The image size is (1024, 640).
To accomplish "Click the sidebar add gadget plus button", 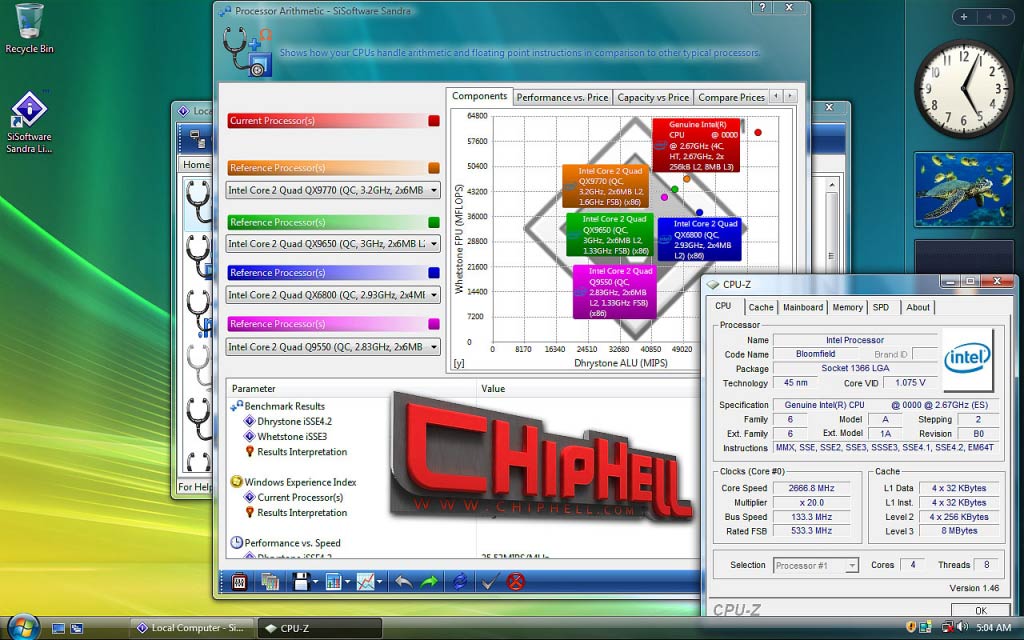I will (x=964, y=17).
